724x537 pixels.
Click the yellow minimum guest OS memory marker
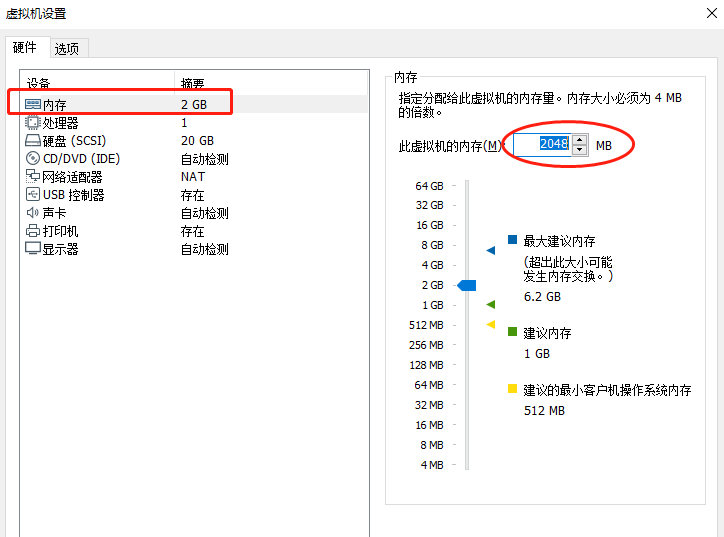tap(491, 325)
